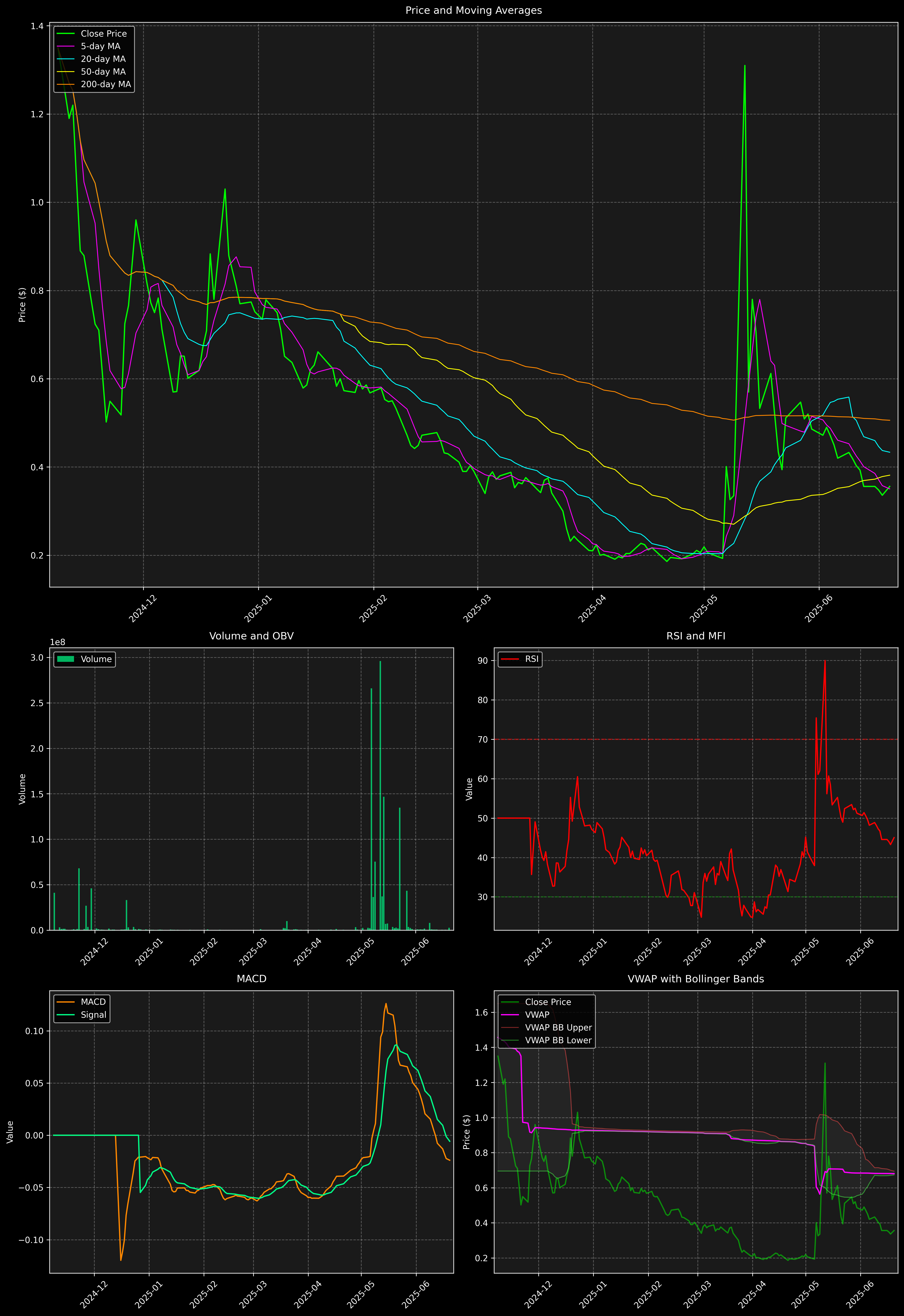Click the 'Volume and OBV' chart title
Image resolution: width=904 pixels, height=1316 pixels.
pyautogui.click(x=252, y=636)
